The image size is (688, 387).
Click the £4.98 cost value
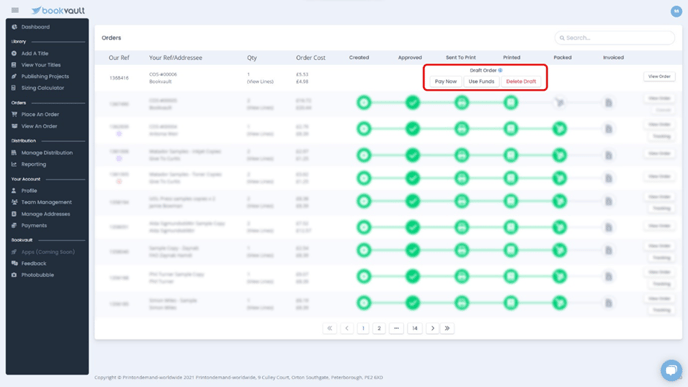tap(302, 82)
